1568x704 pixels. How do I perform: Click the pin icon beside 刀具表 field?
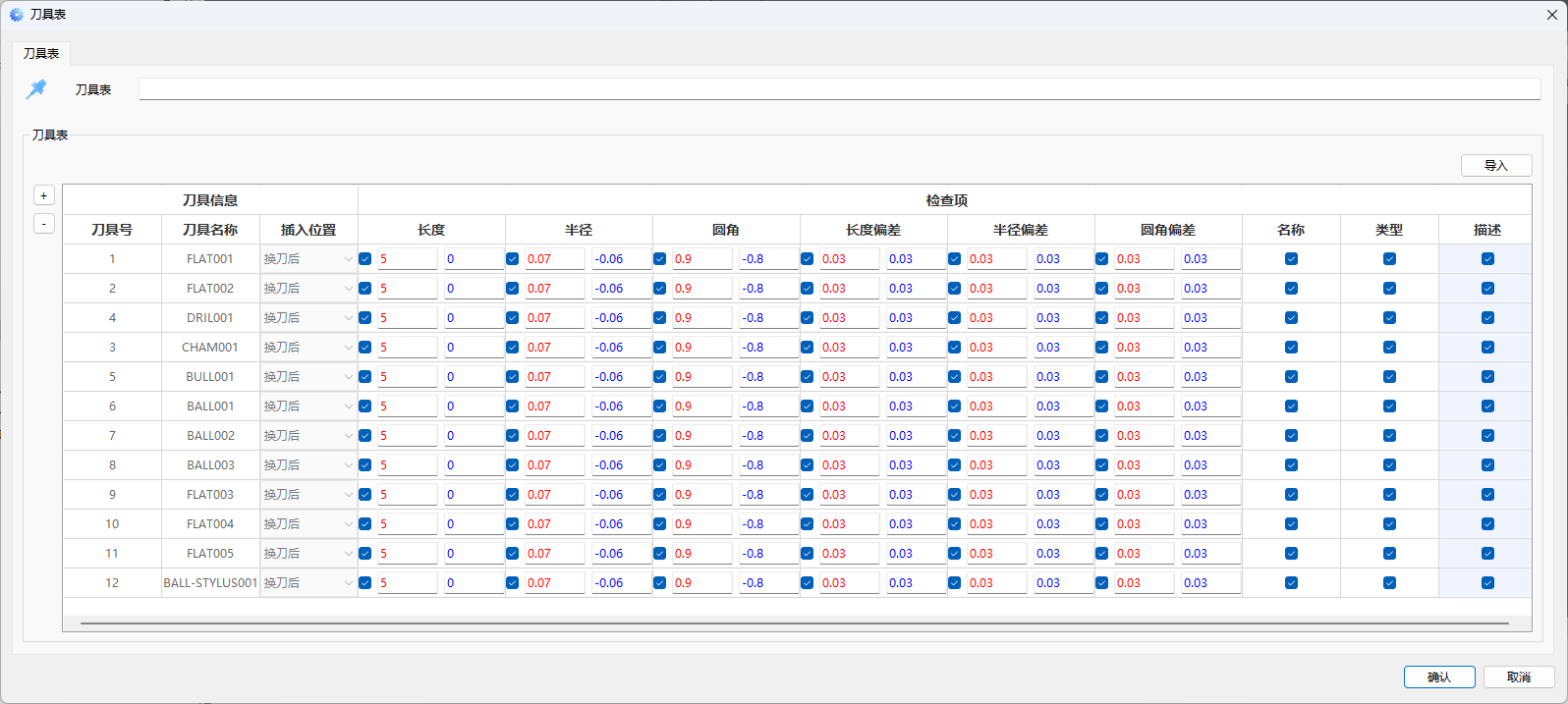(x=36, y=89)
